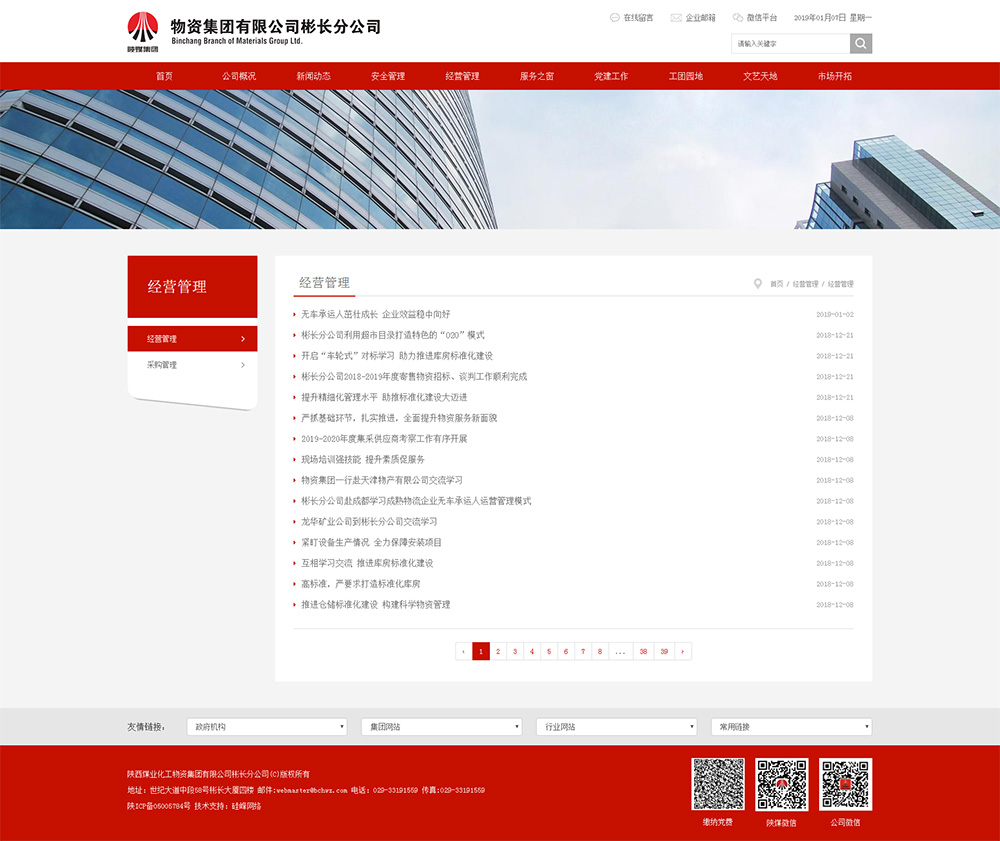The width and height of the screenshot is (1000, 841).
Task: Click the 公司微信 QR code
Action: [845, 784]
